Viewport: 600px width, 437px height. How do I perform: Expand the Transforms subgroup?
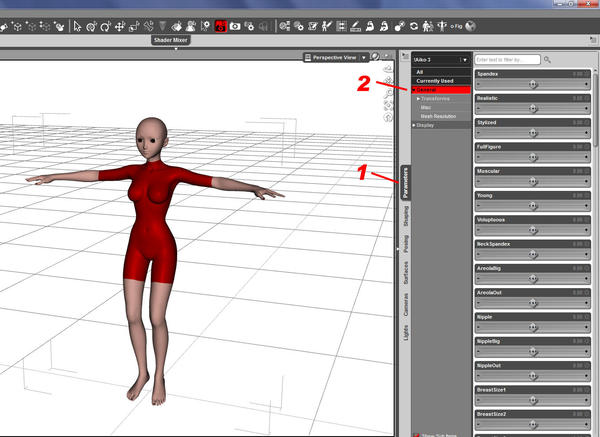pos(418,99)
